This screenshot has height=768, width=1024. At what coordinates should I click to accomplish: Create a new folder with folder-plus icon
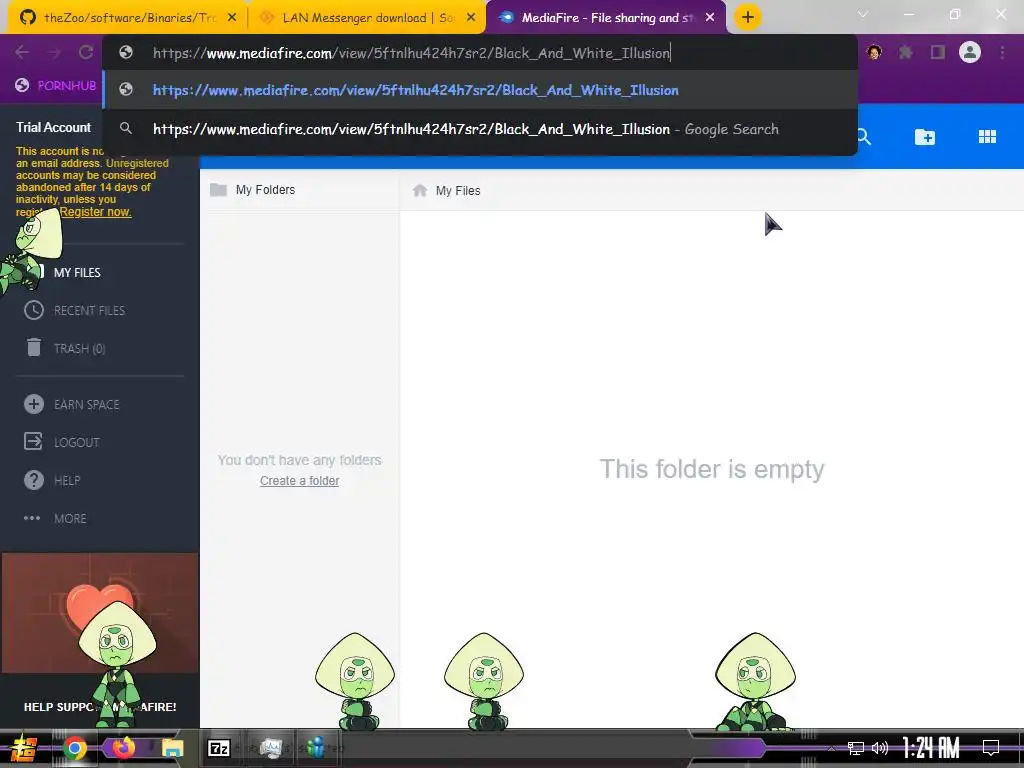pos(925,136)
